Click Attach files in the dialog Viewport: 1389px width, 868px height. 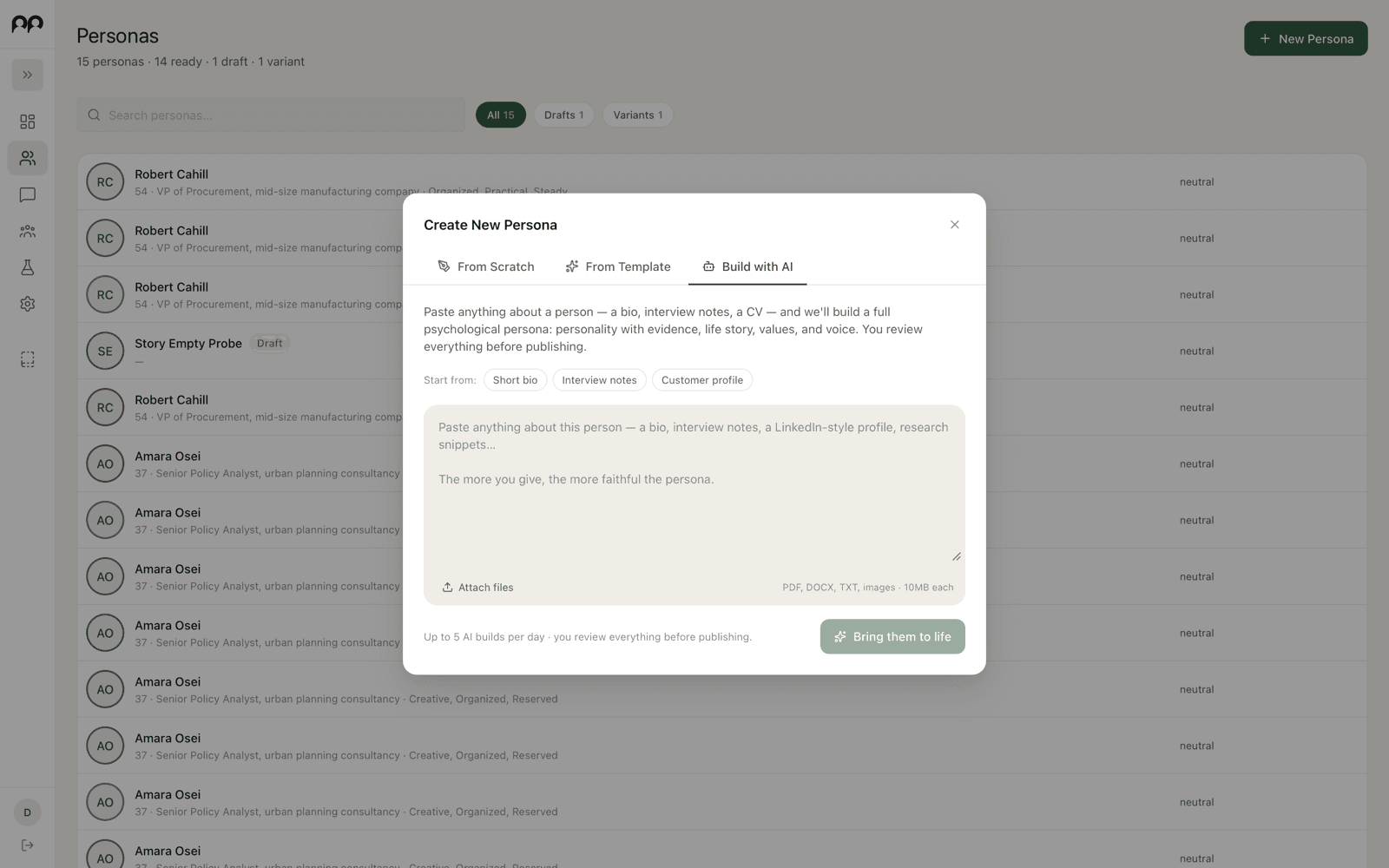pyautogui.click(x=477, y=588)
